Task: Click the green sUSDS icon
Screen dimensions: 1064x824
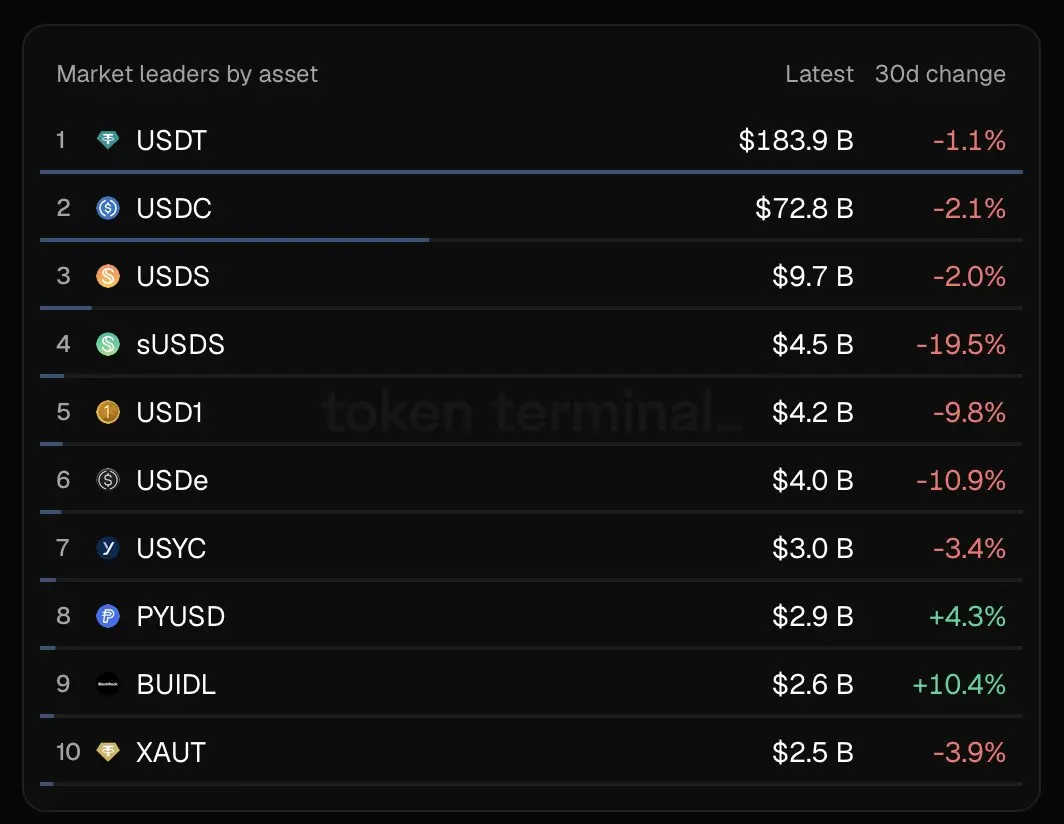Action: [108, 344]
